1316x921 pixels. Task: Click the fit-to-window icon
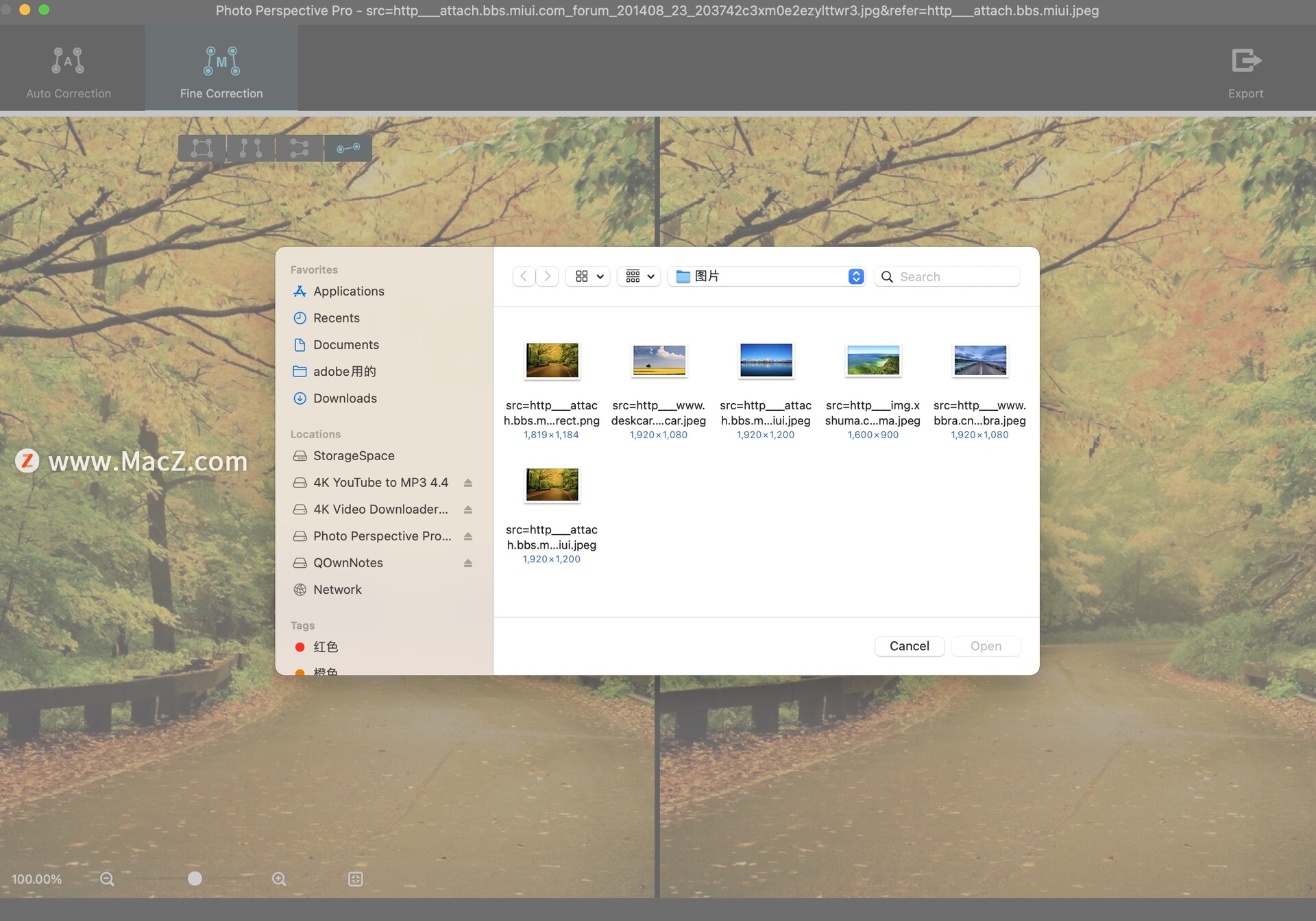(356, 878)
